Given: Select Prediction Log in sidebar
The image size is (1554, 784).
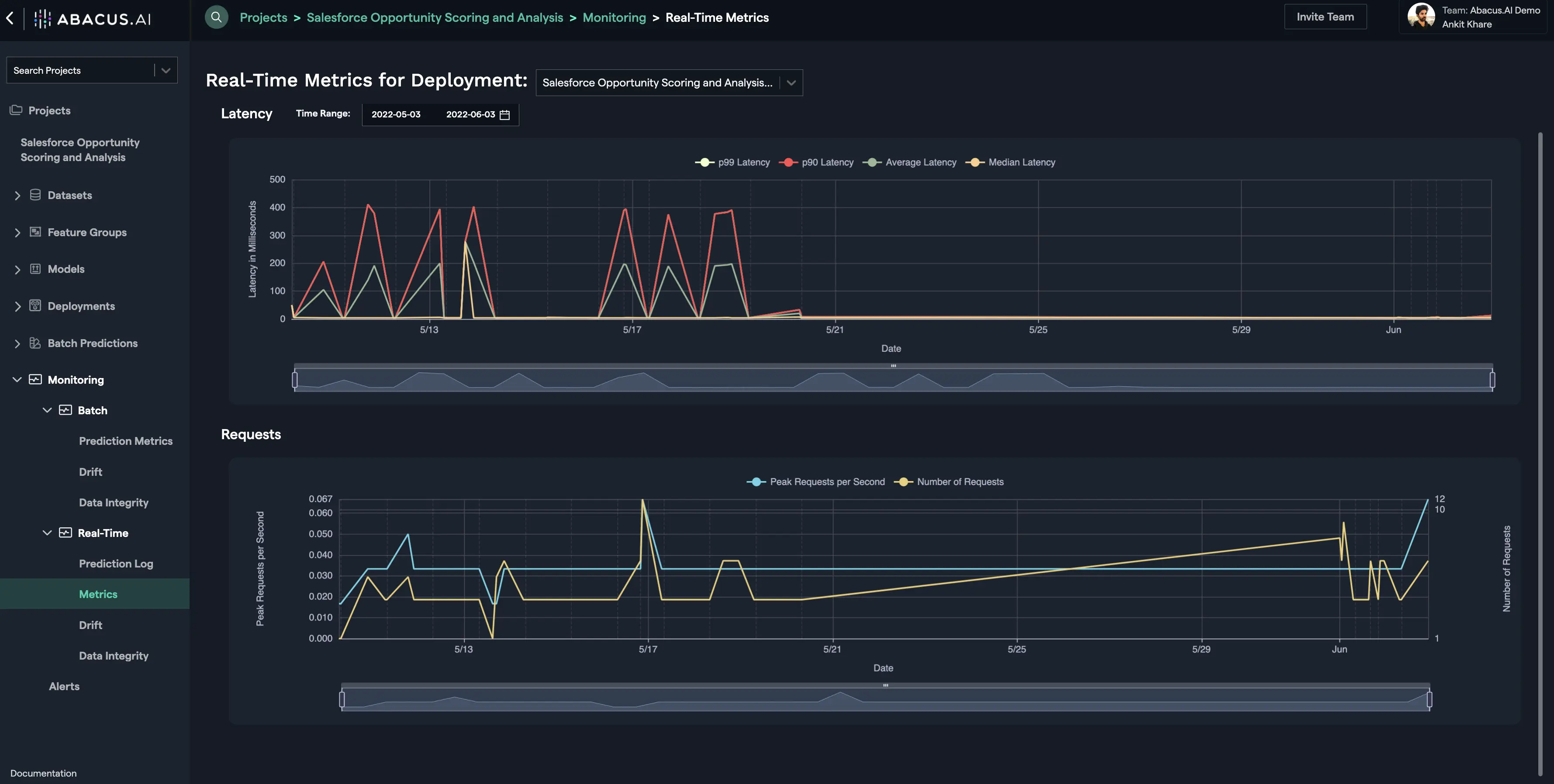Looking at the screenshot, I should click(x=116, y=563).
